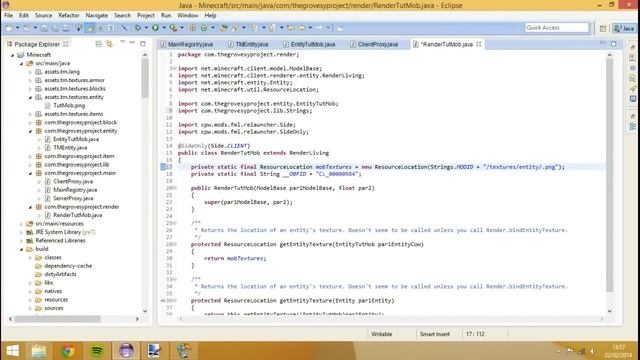Expand the src/main/resources folder
The width and height of the screenshot is (640, 360).
[x=22, y=224]
